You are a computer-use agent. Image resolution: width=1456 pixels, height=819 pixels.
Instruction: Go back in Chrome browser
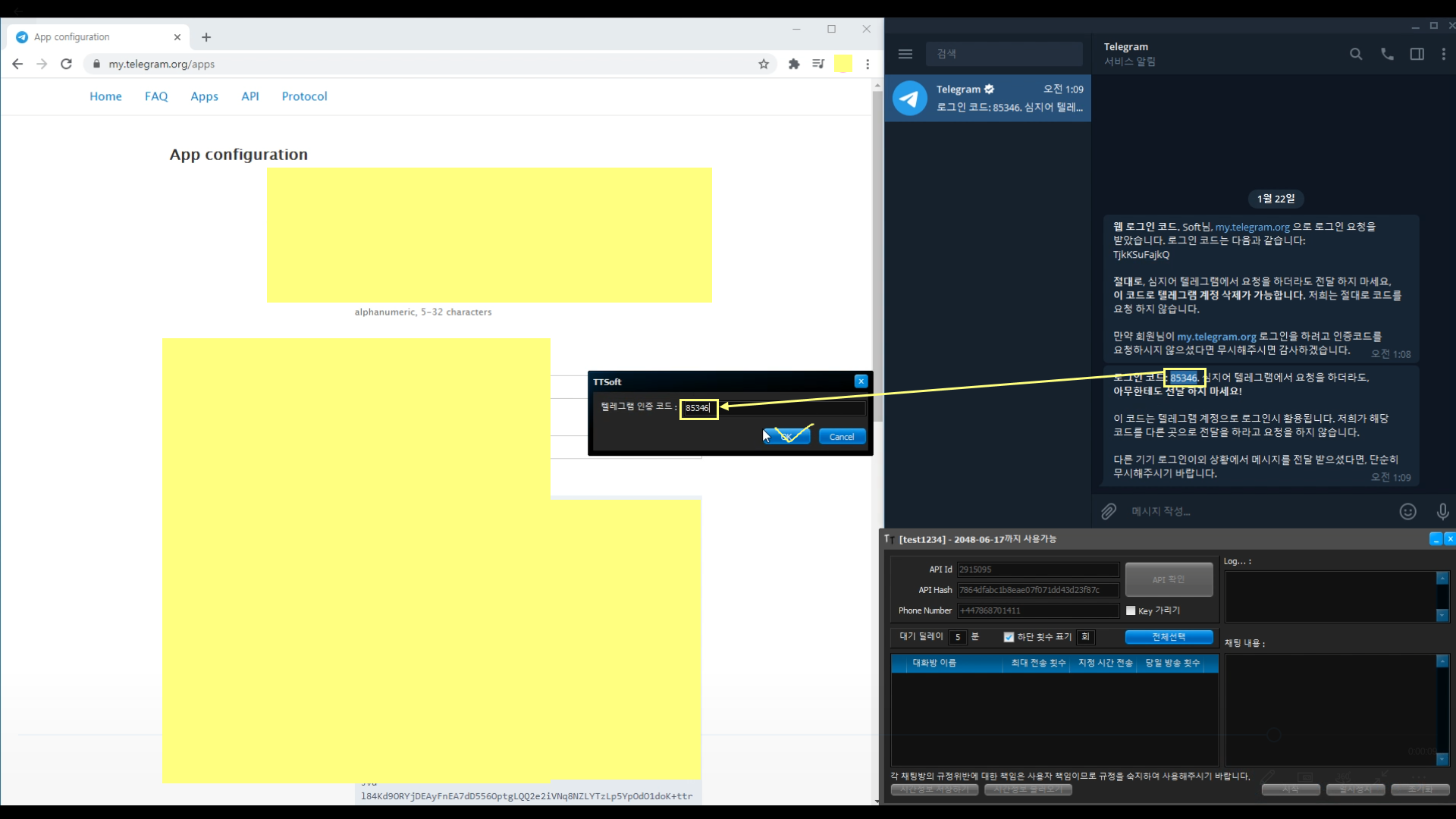pyautogui.click(x=17, y=64)
